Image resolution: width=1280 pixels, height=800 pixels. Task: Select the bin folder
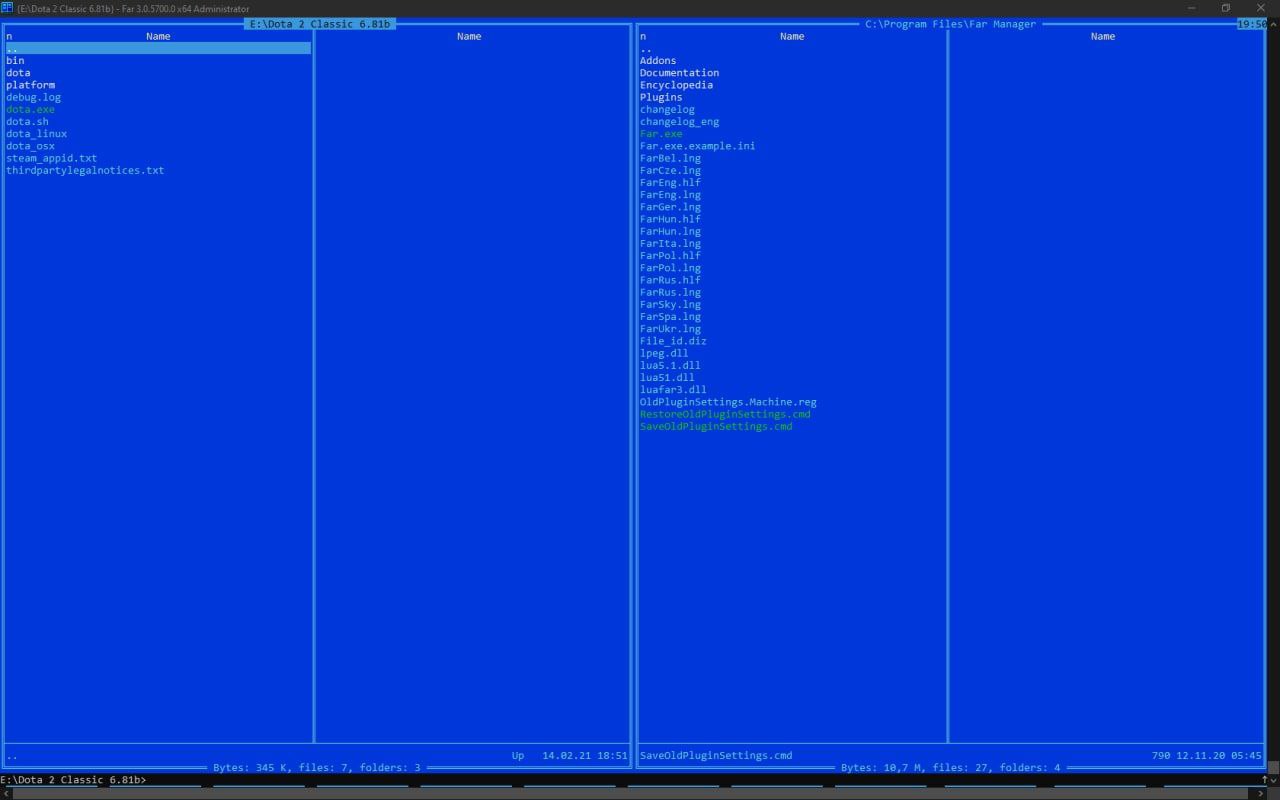(15, 60)
